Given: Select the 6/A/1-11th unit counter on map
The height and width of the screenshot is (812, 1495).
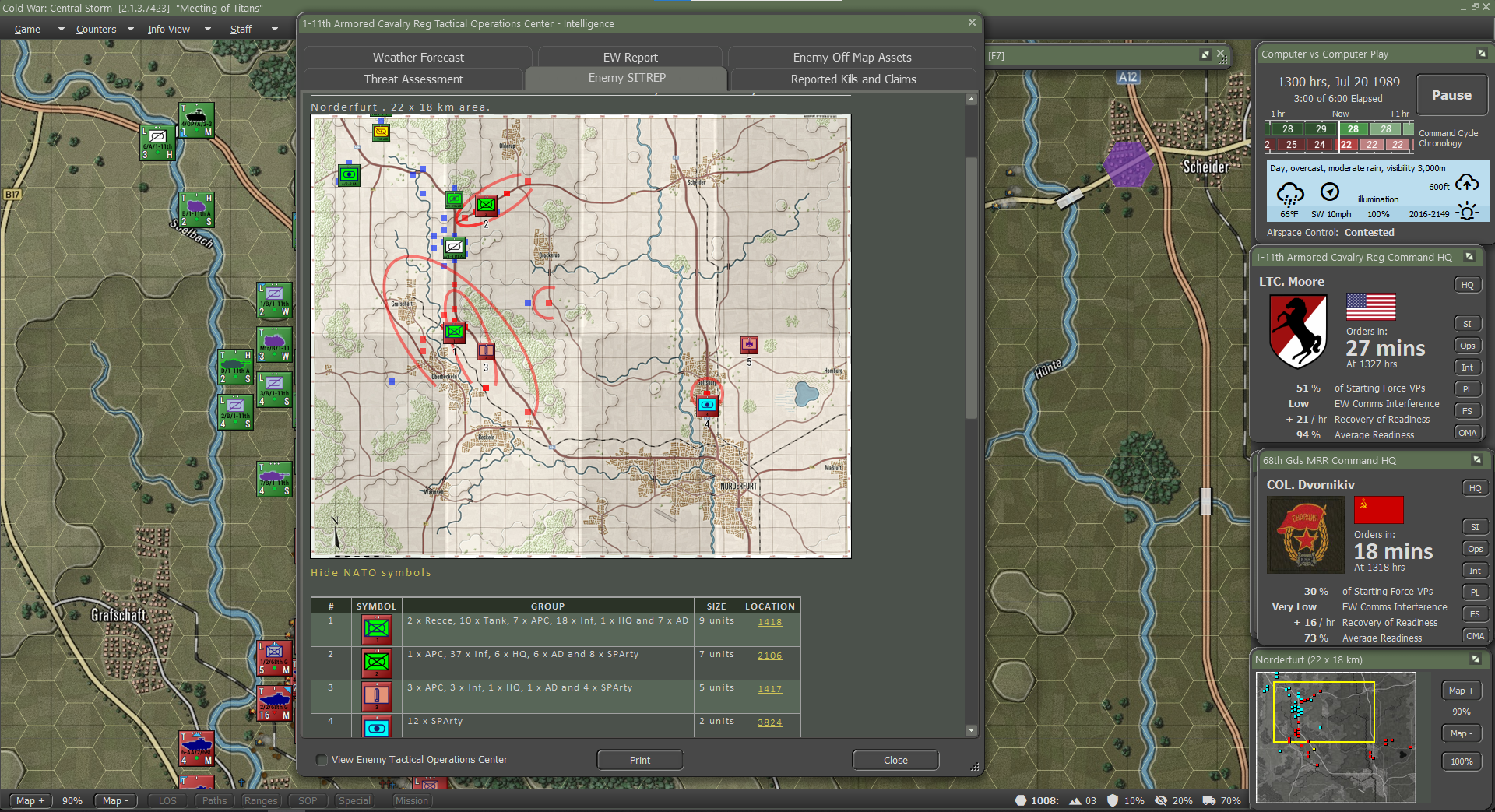Looking at the screenshot, I should [158, 143].
